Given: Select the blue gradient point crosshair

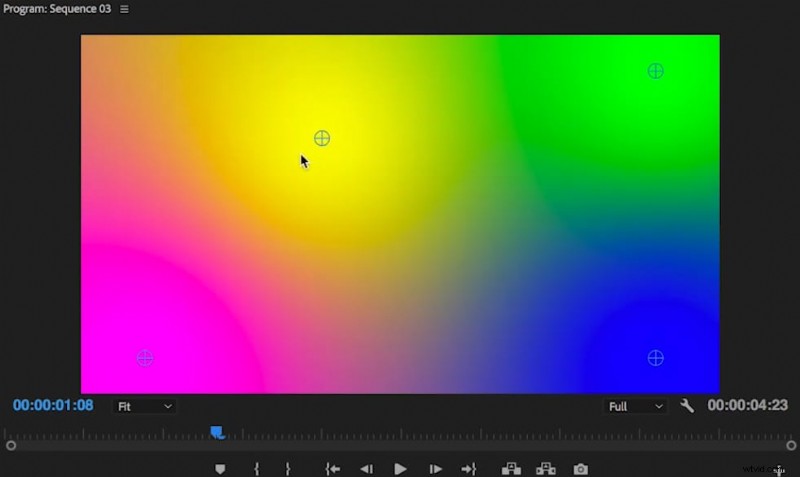Looking at the screenshot, I should pyautogui.click(x=656, y=358).
